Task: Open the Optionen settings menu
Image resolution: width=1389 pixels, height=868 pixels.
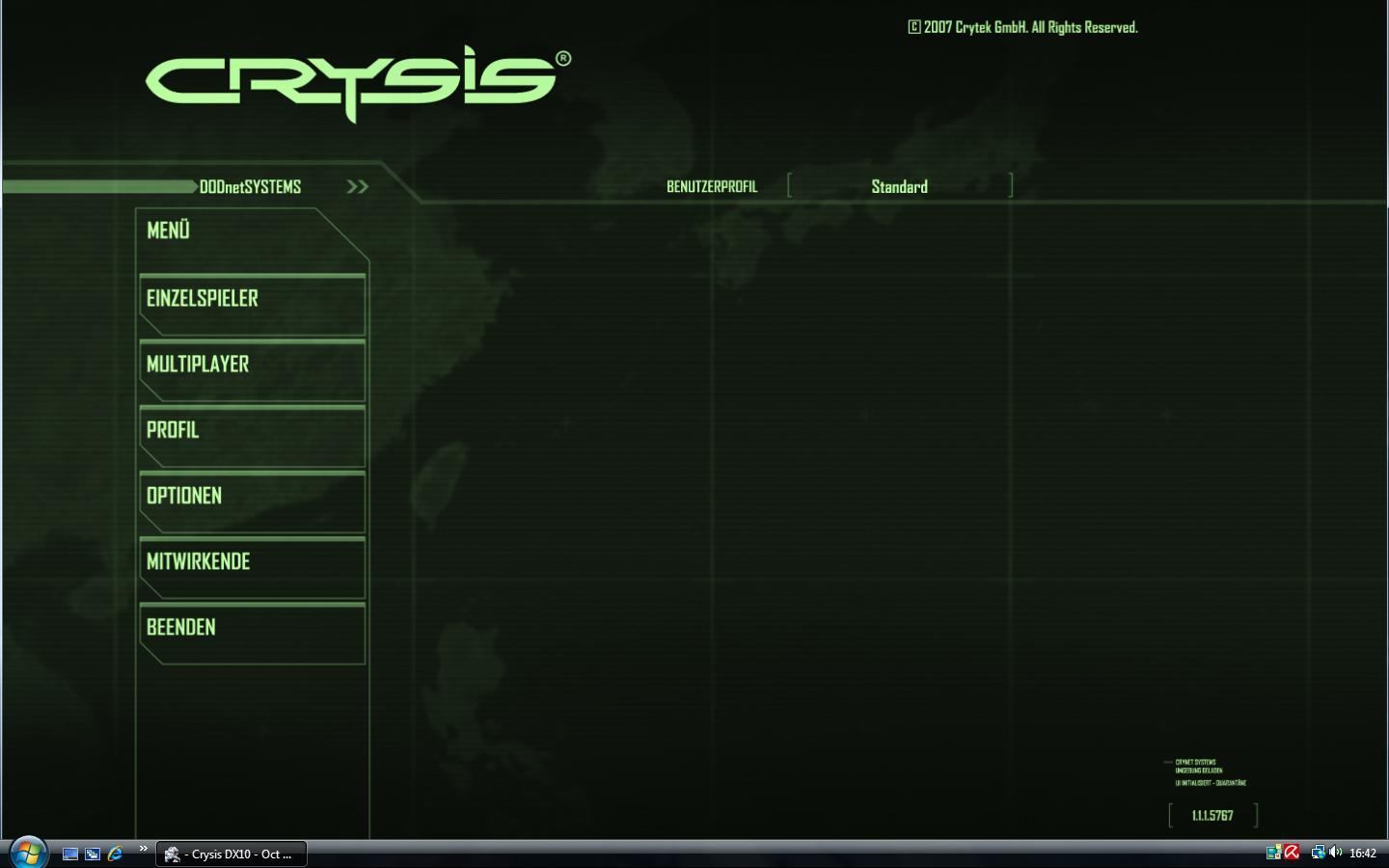Action: [x=253, y=502]
